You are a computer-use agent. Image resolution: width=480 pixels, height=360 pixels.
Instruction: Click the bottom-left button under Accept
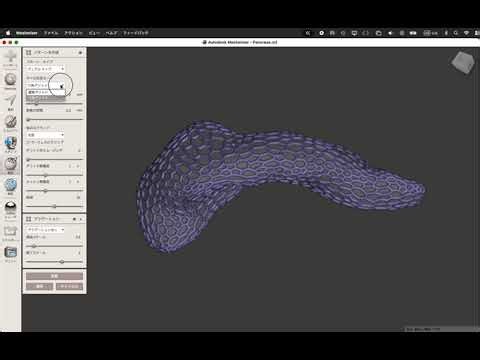click(39, 287)
